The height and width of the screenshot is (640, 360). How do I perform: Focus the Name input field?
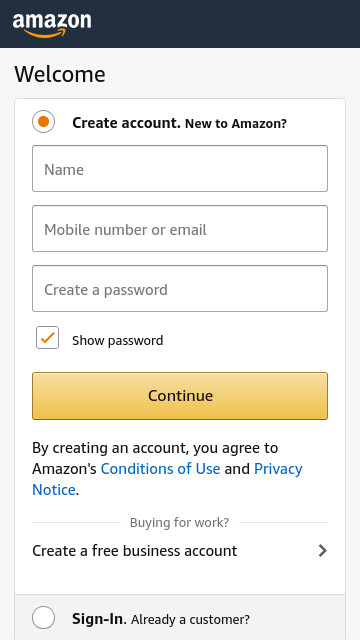pyautogui.click(x=180, y=169)
